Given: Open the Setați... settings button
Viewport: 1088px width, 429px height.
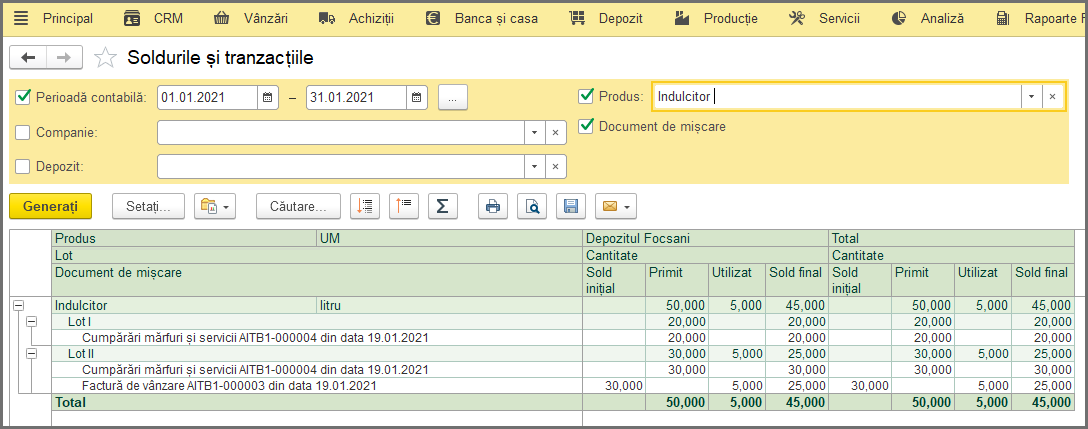Looking at the screenshot, I should (148, 206).
